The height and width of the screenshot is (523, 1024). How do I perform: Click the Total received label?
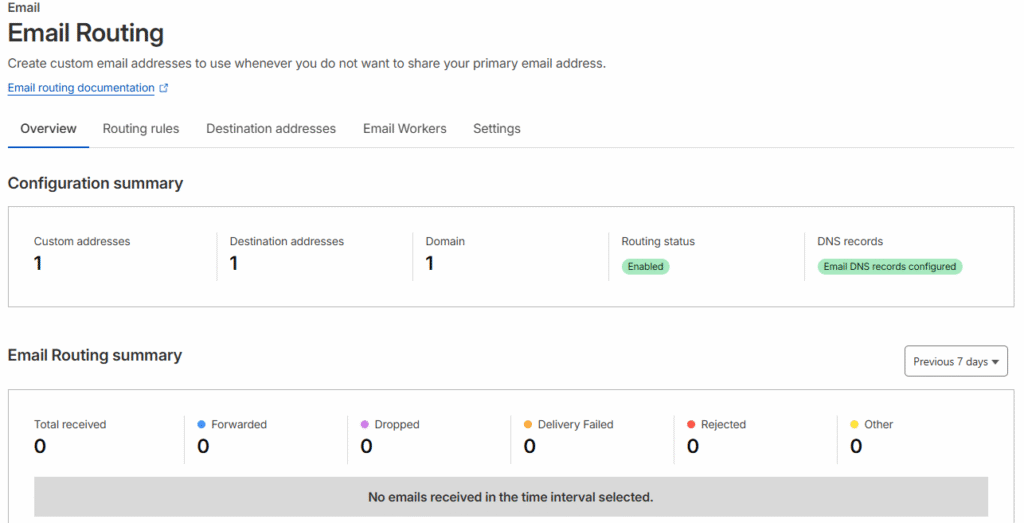(70, 424)
